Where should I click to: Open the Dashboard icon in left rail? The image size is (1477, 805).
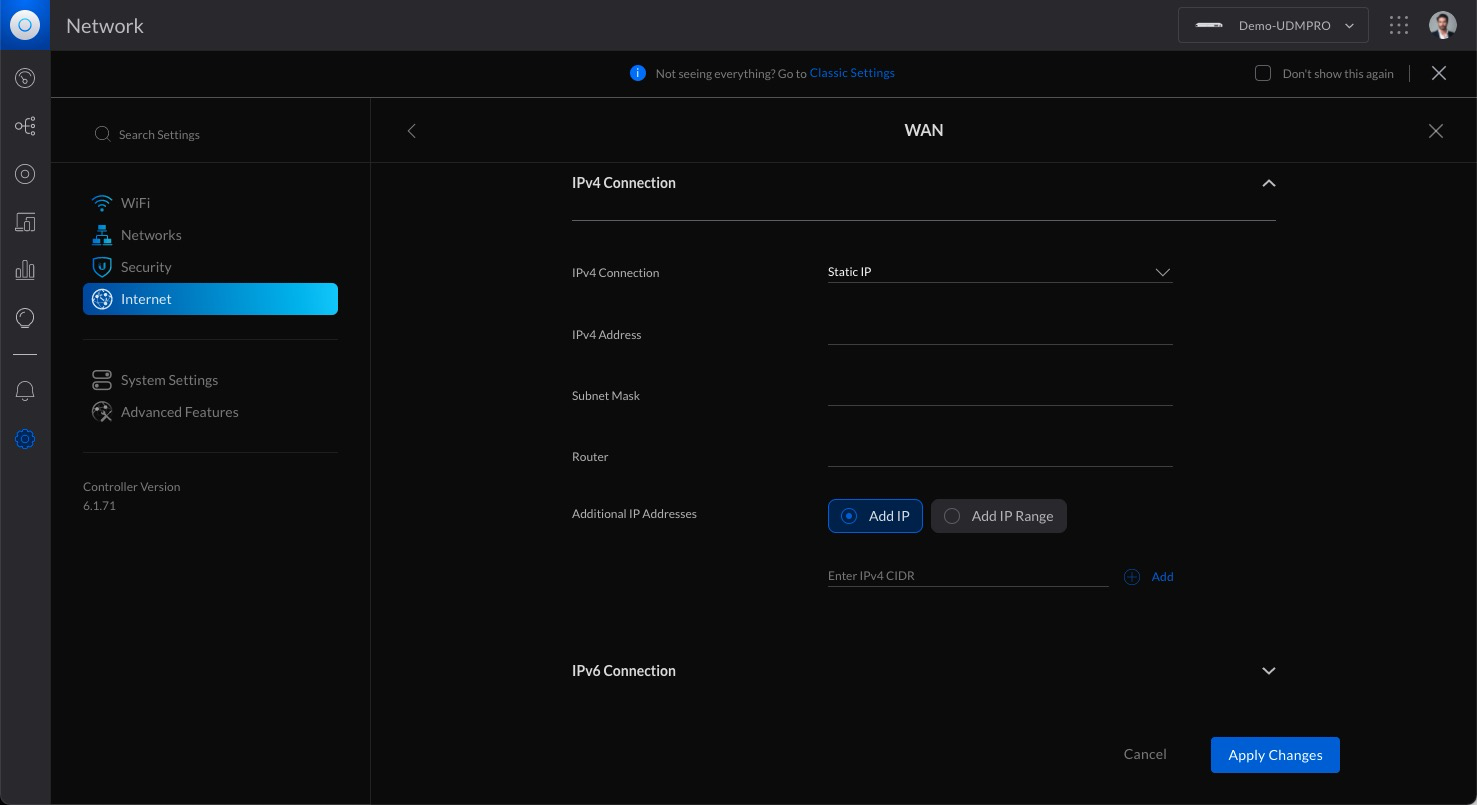pos(25,78)
